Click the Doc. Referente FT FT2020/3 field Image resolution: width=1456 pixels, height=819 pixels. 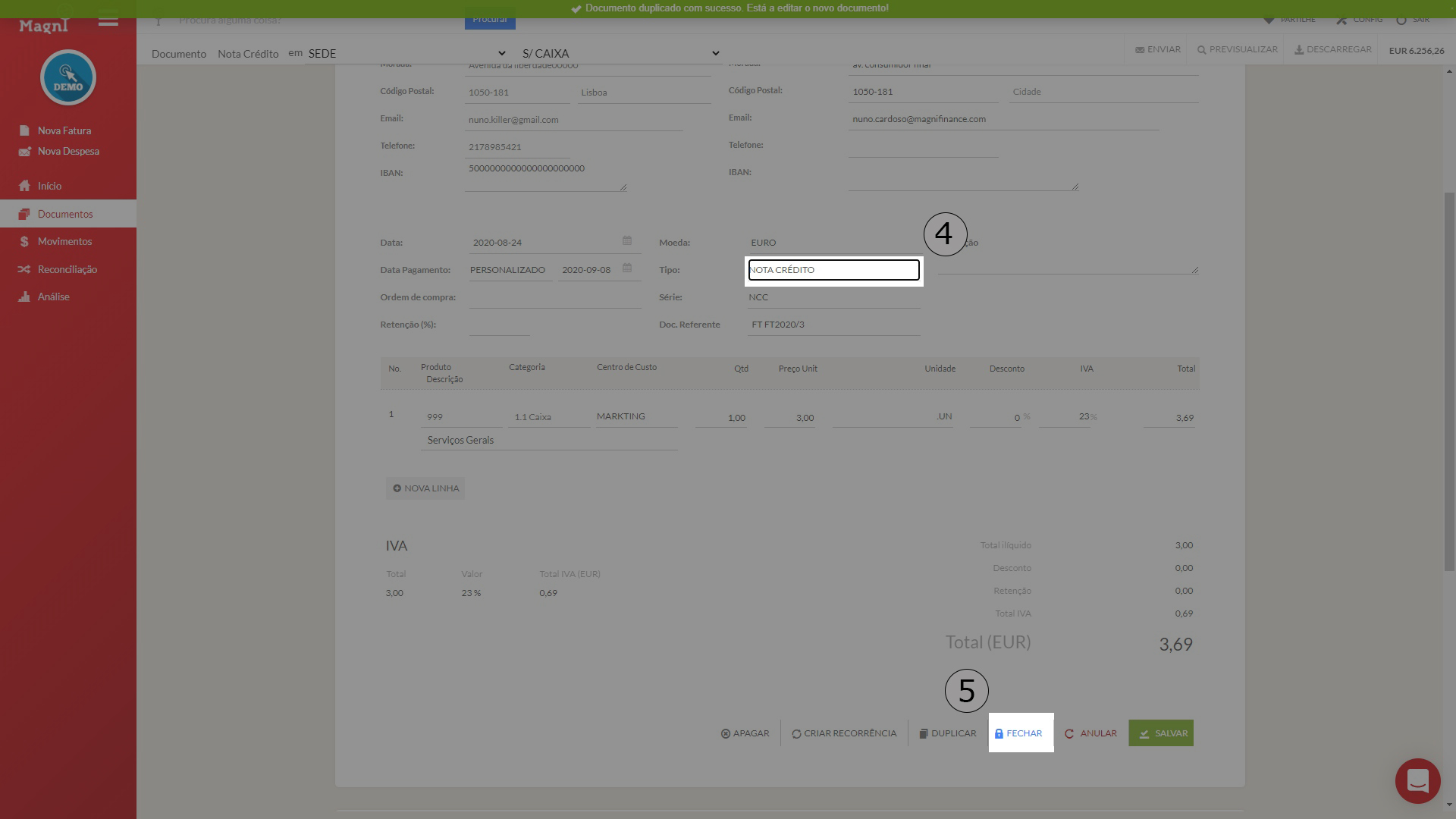click(x=833, y=325)
